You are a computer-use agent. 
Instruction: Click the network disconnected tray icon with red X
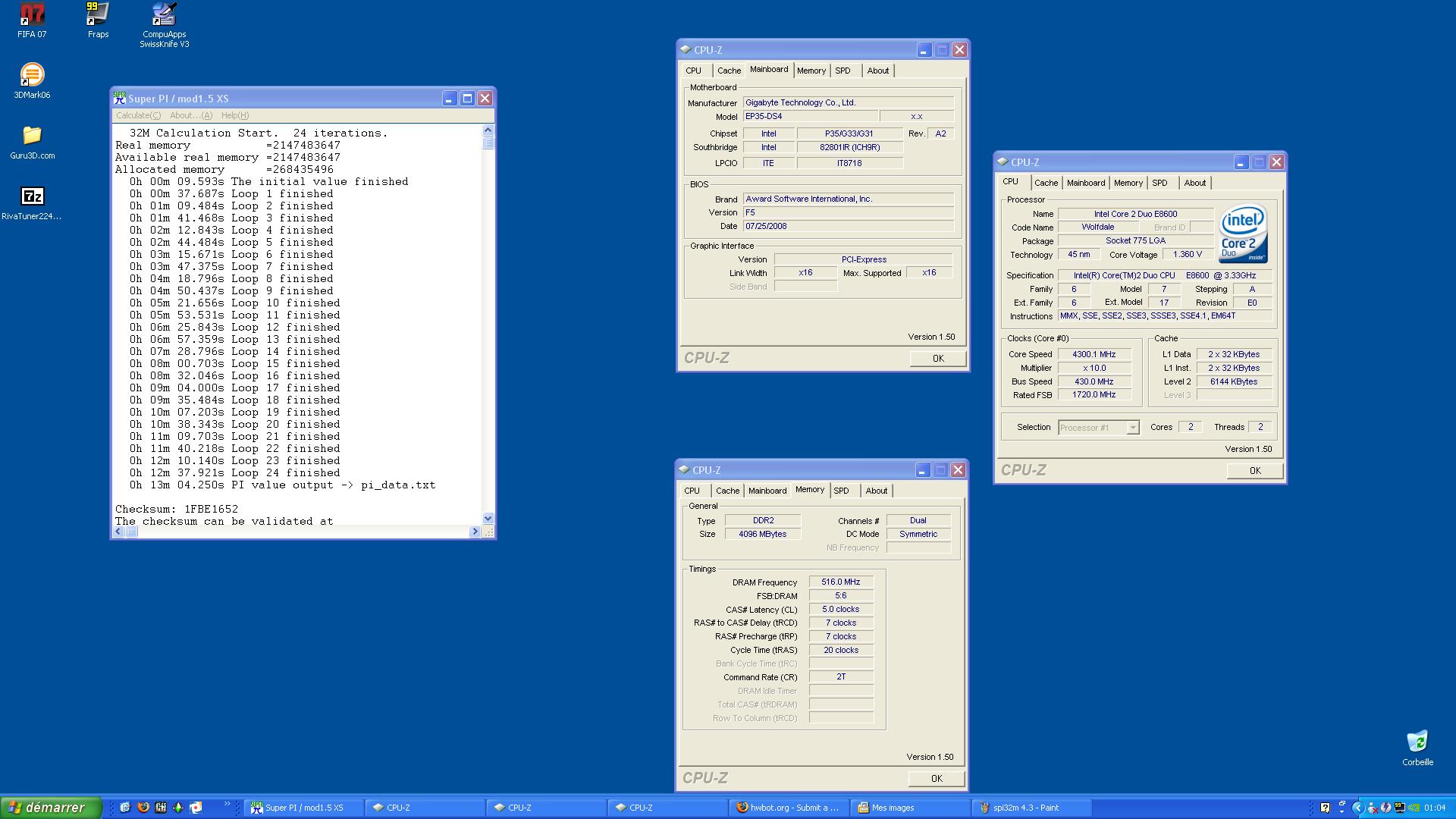pyautogui.click(x=1373, y=808)
